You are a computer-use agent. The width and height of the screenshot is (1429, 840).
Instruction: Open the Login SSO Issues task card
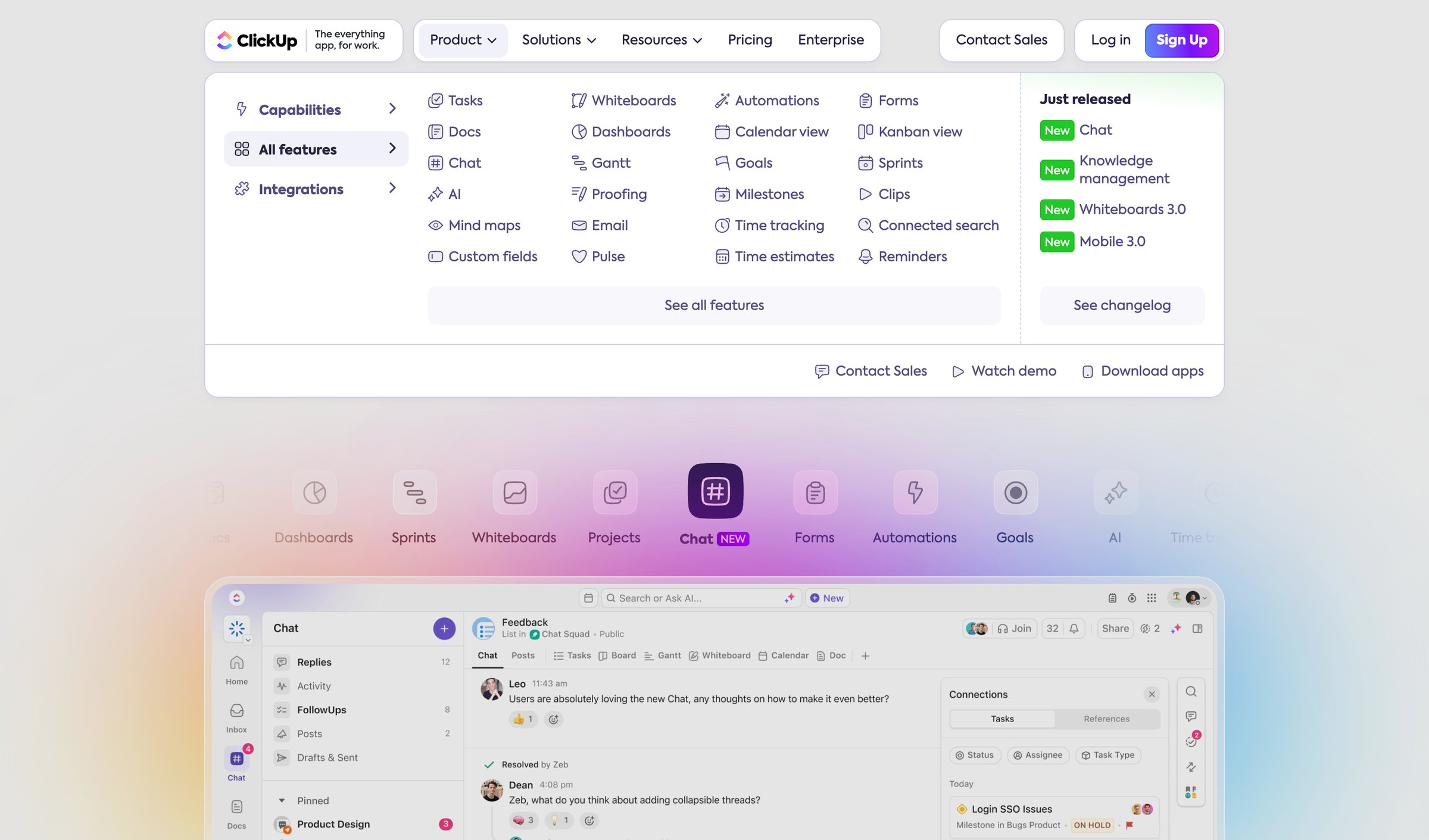click(x=1054, y=817)
